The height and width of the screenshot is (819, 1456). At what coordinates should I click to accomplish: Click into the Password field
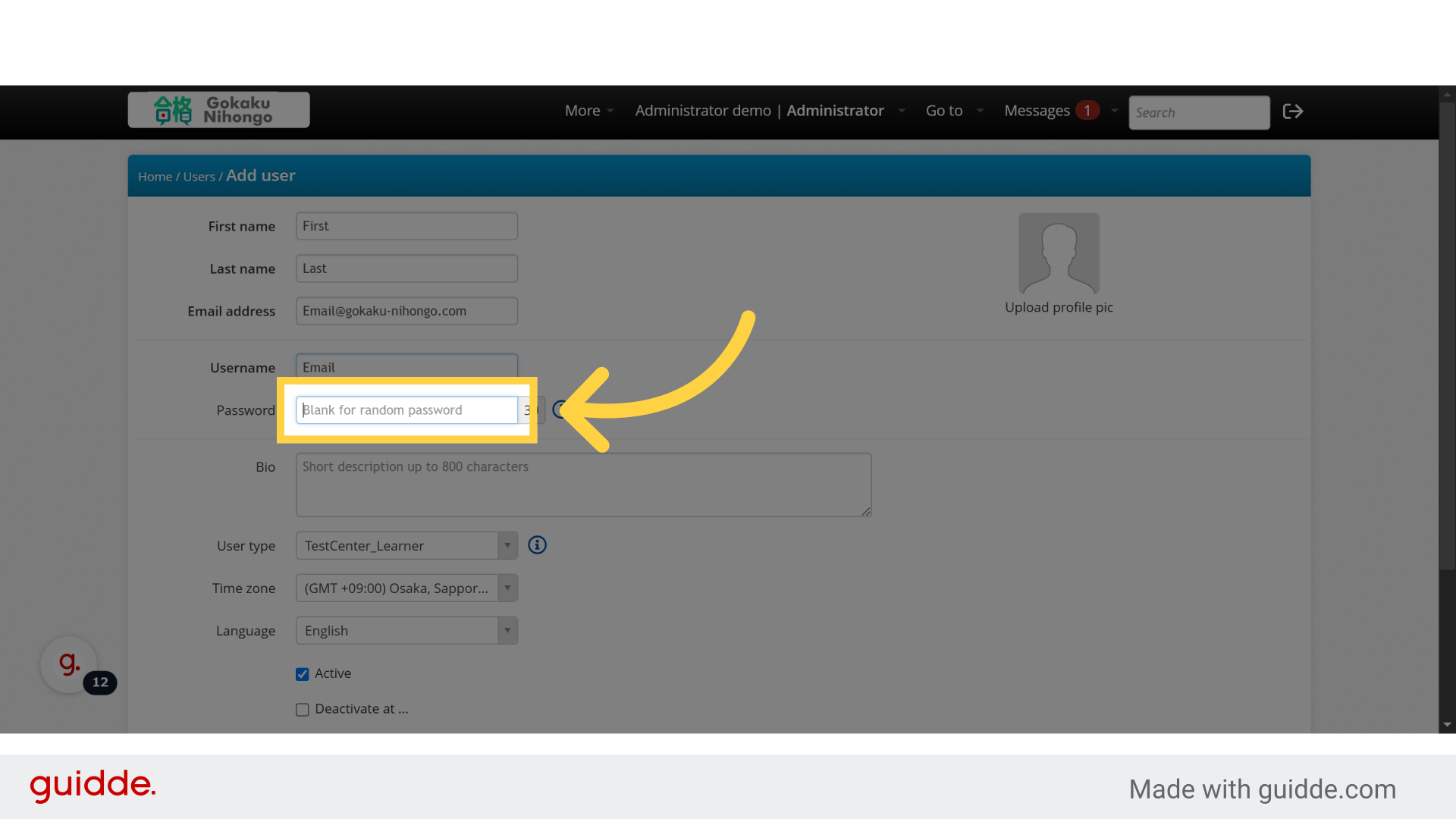click(x=406, y=410)
